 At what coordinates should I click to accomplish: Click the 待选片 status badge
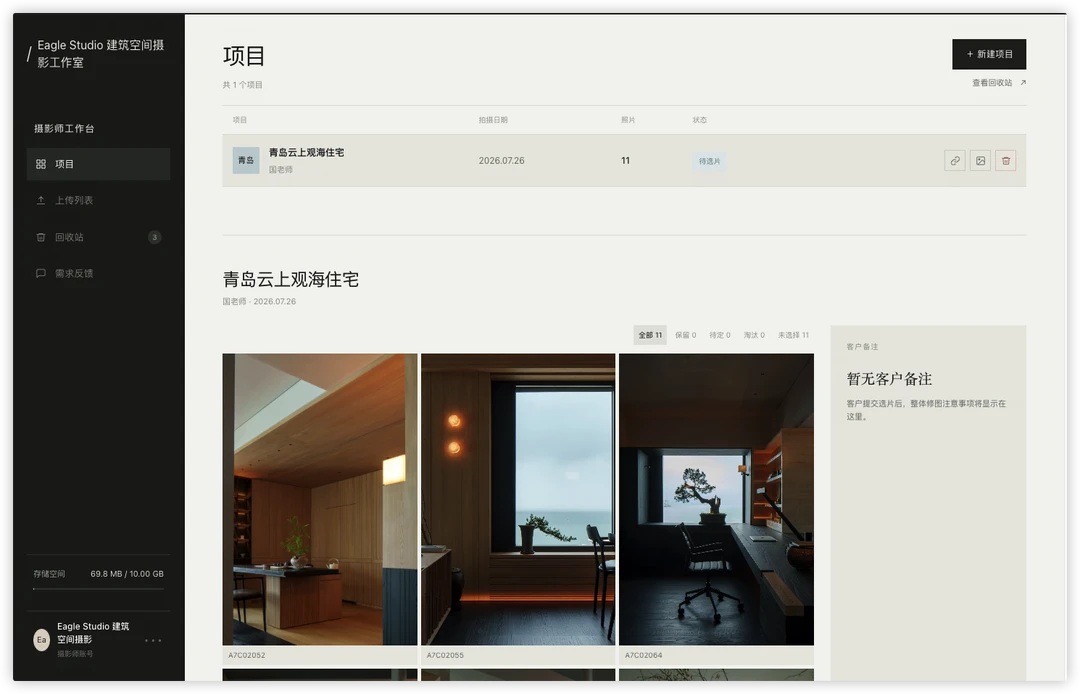[x=709, y=161]
